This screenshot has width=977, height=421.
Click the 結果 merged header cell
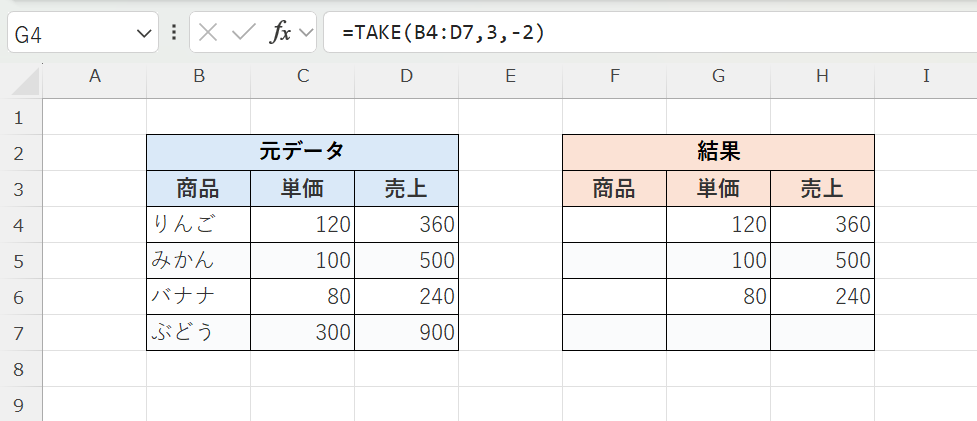[718, 152]
